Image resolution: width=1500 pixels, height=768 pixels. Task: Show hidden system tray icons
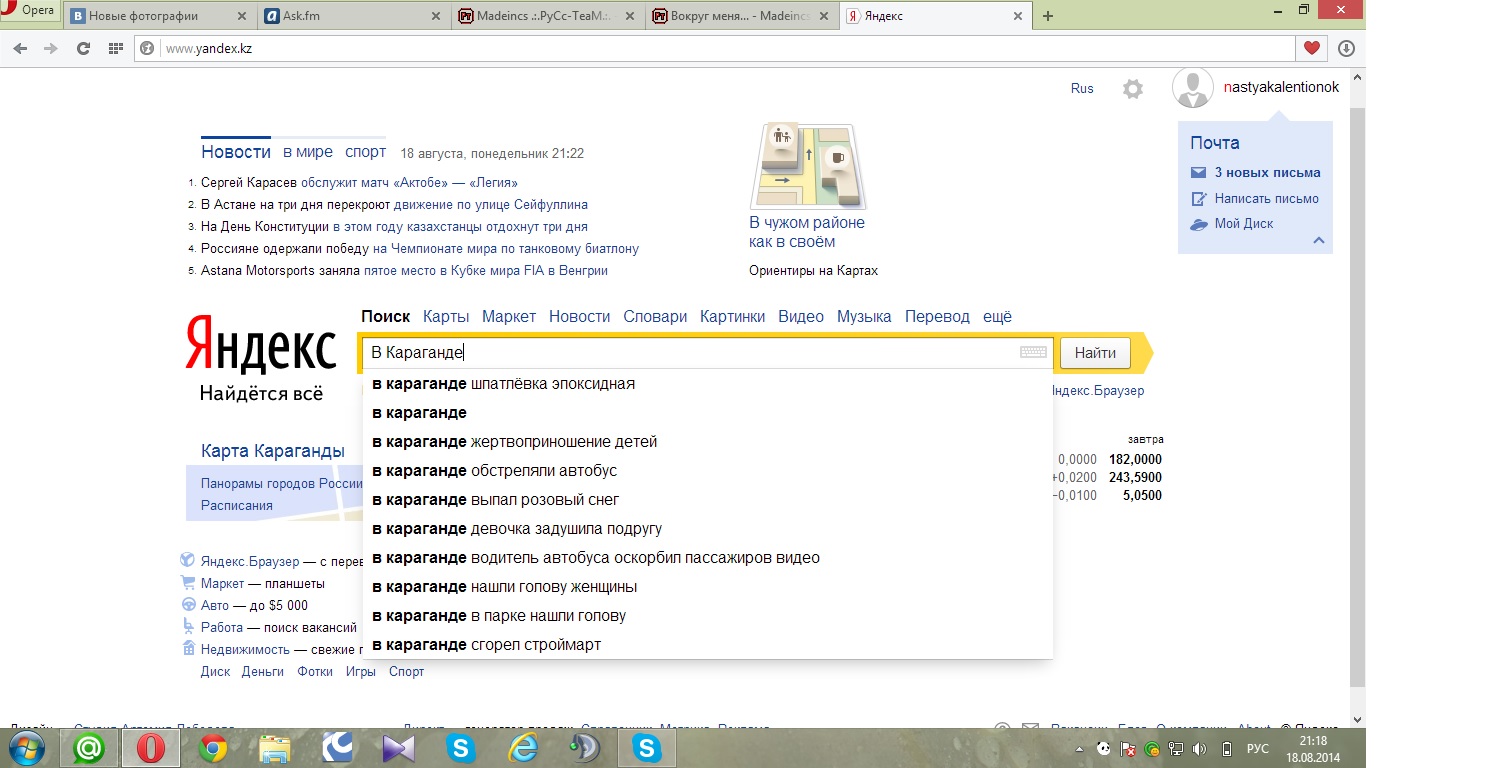coord(1079,749)
